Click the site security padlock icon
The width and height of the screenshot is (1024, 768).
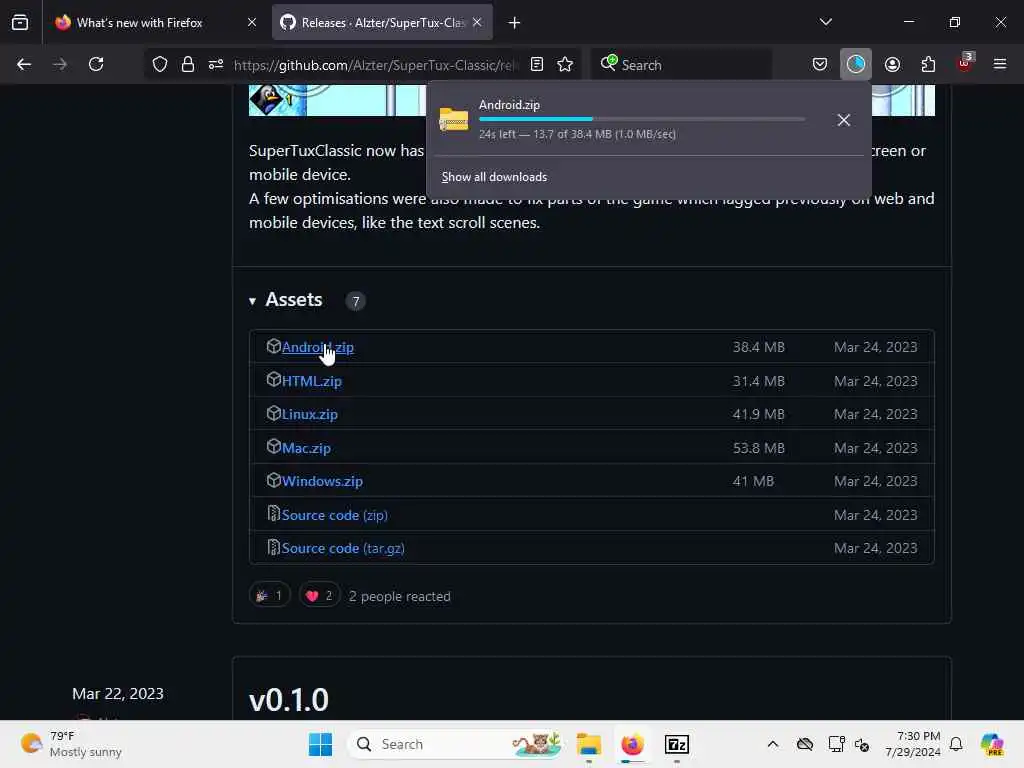point(188,64)
